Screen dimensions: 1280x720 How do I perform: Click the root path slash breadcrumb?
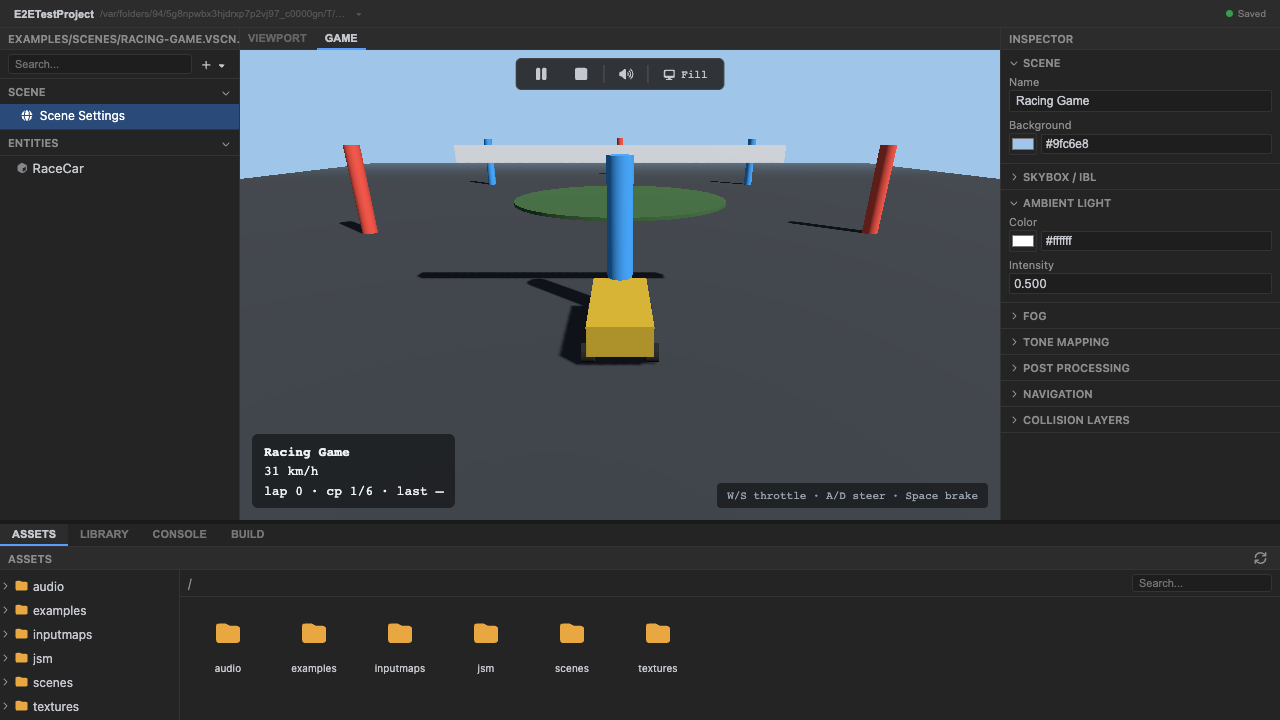click(190, 584)
